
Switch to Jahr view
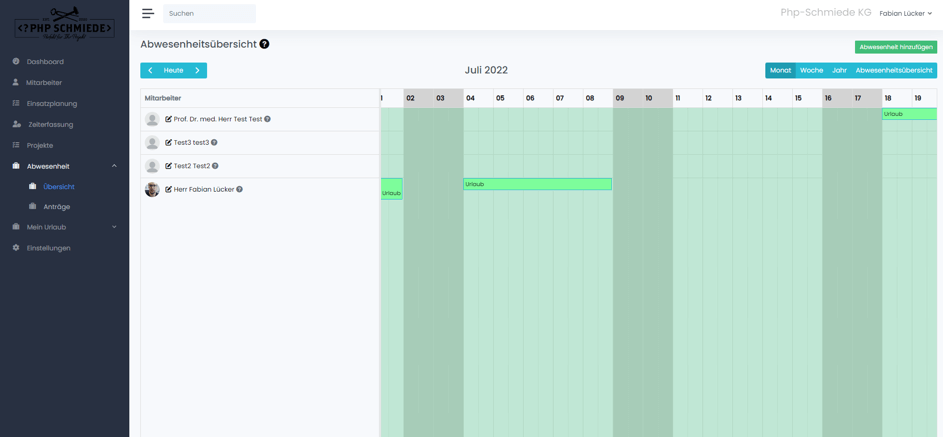tap(839, 71)
